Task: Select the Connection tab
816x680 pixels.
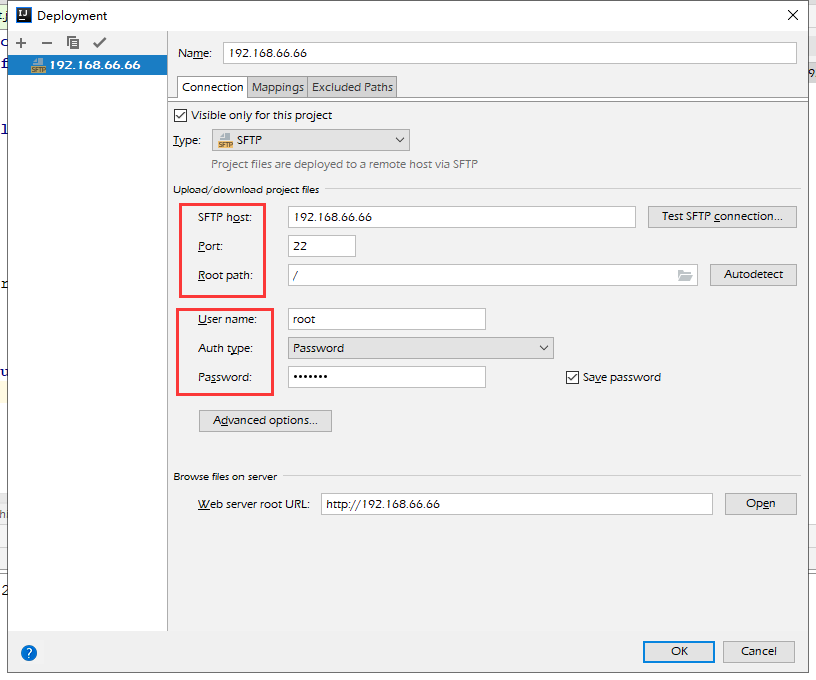Action: (212, 87)
